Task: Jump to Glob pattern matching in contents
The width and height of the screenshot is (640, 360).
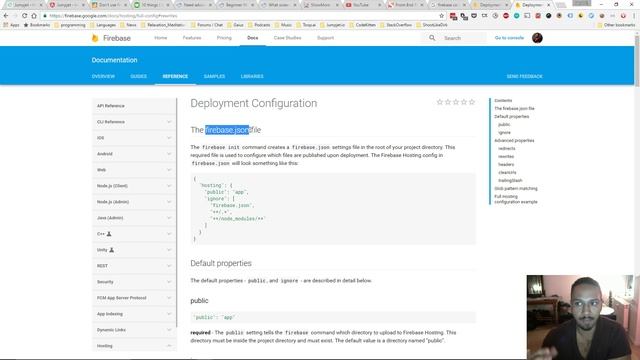Action: 516,189
